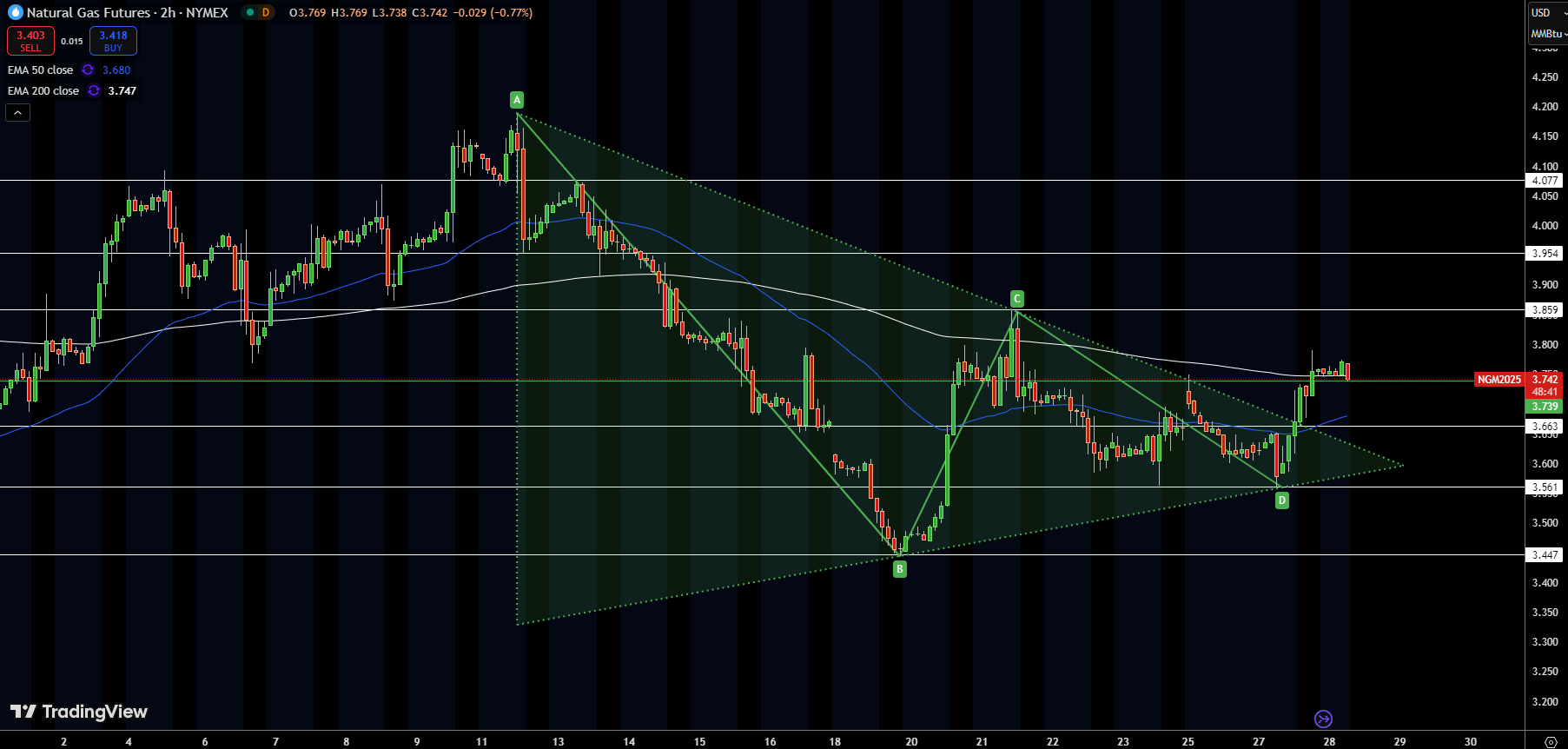Click the 3.859 horizontal line price label
The image size is (1568, 749).
[x=1545, y=310]
